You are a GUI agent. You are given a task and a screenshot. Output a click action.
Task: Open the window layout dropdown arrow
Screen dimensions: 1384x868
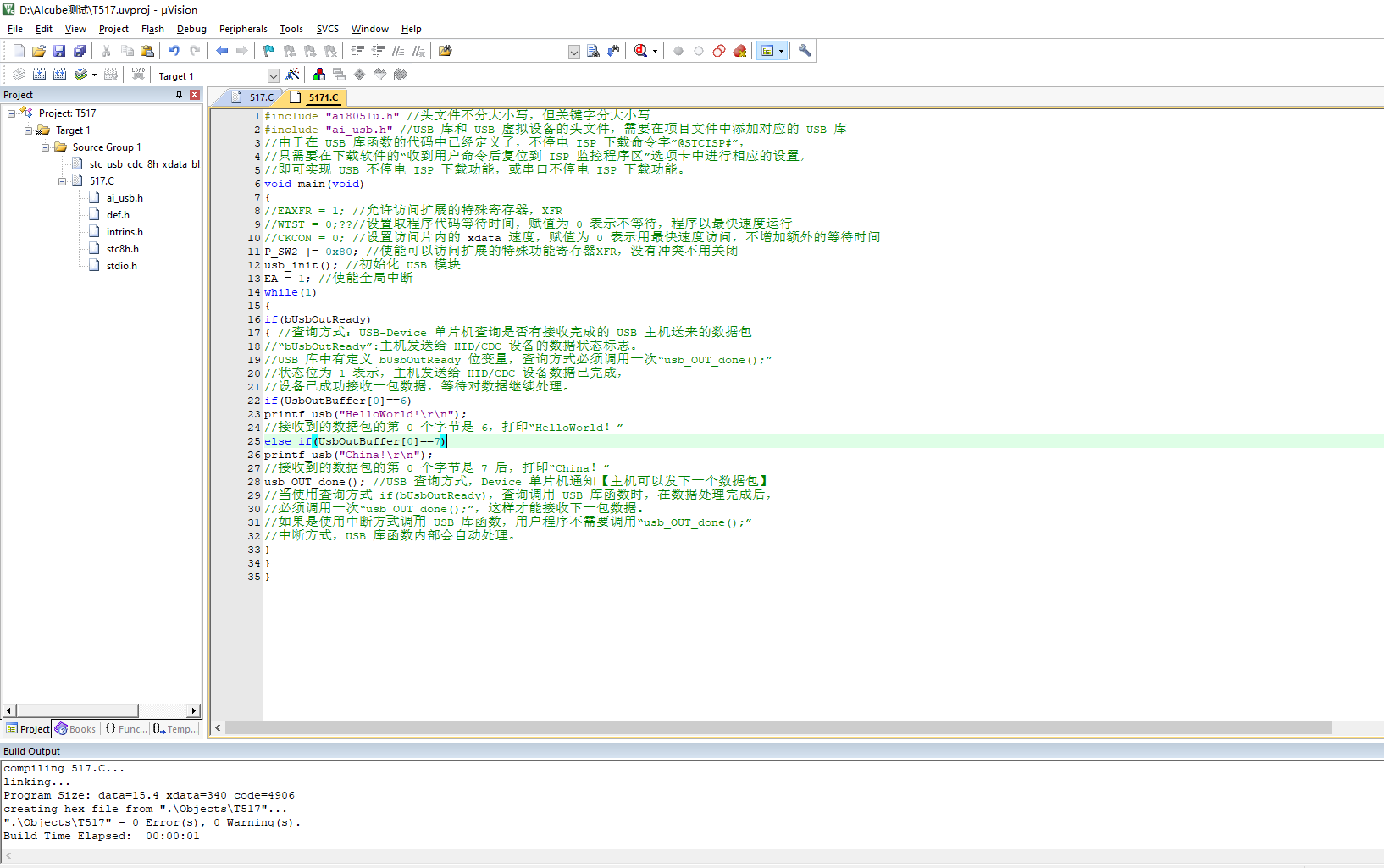781,51
